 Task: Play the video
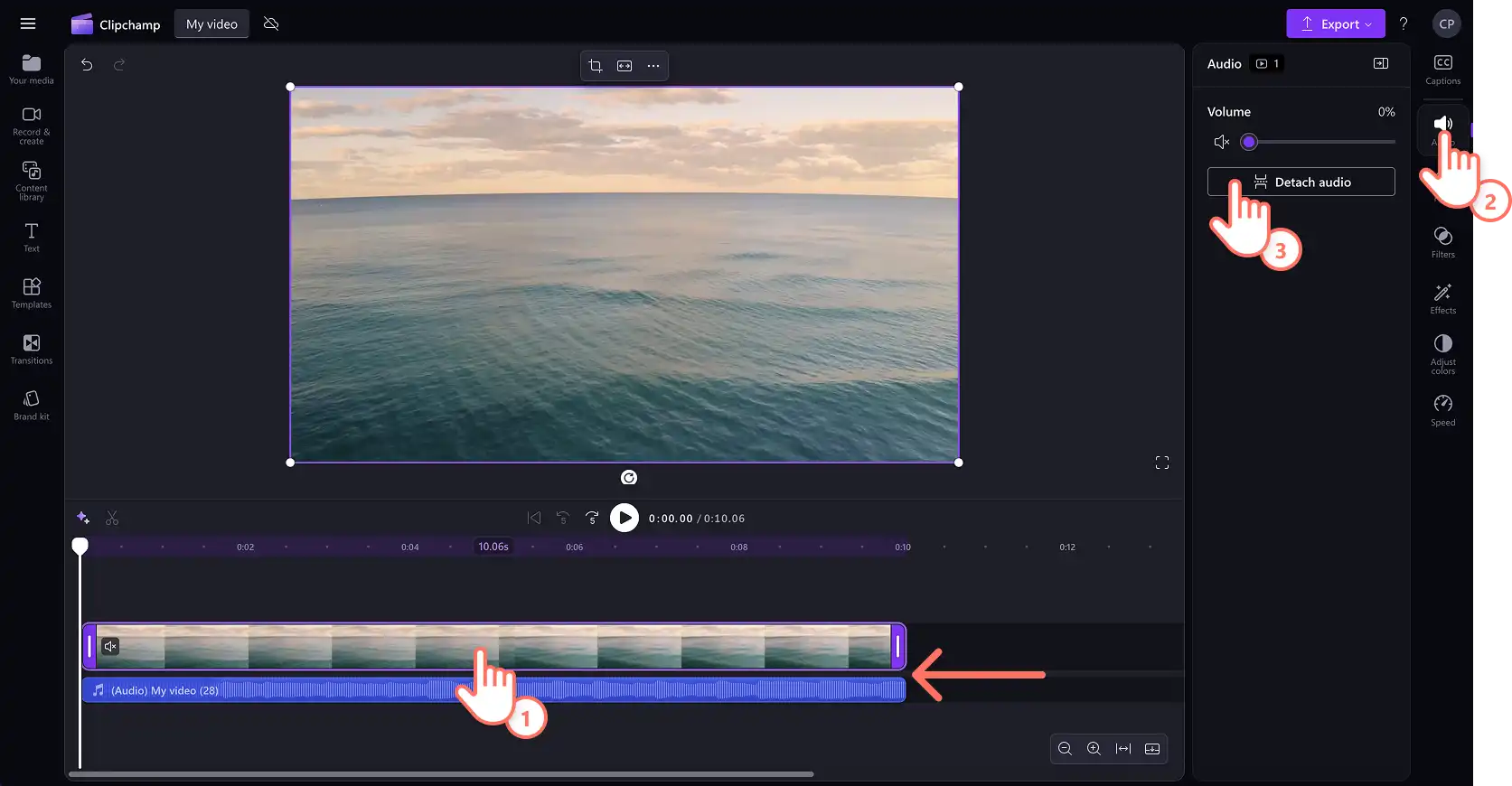click(625, 518)
